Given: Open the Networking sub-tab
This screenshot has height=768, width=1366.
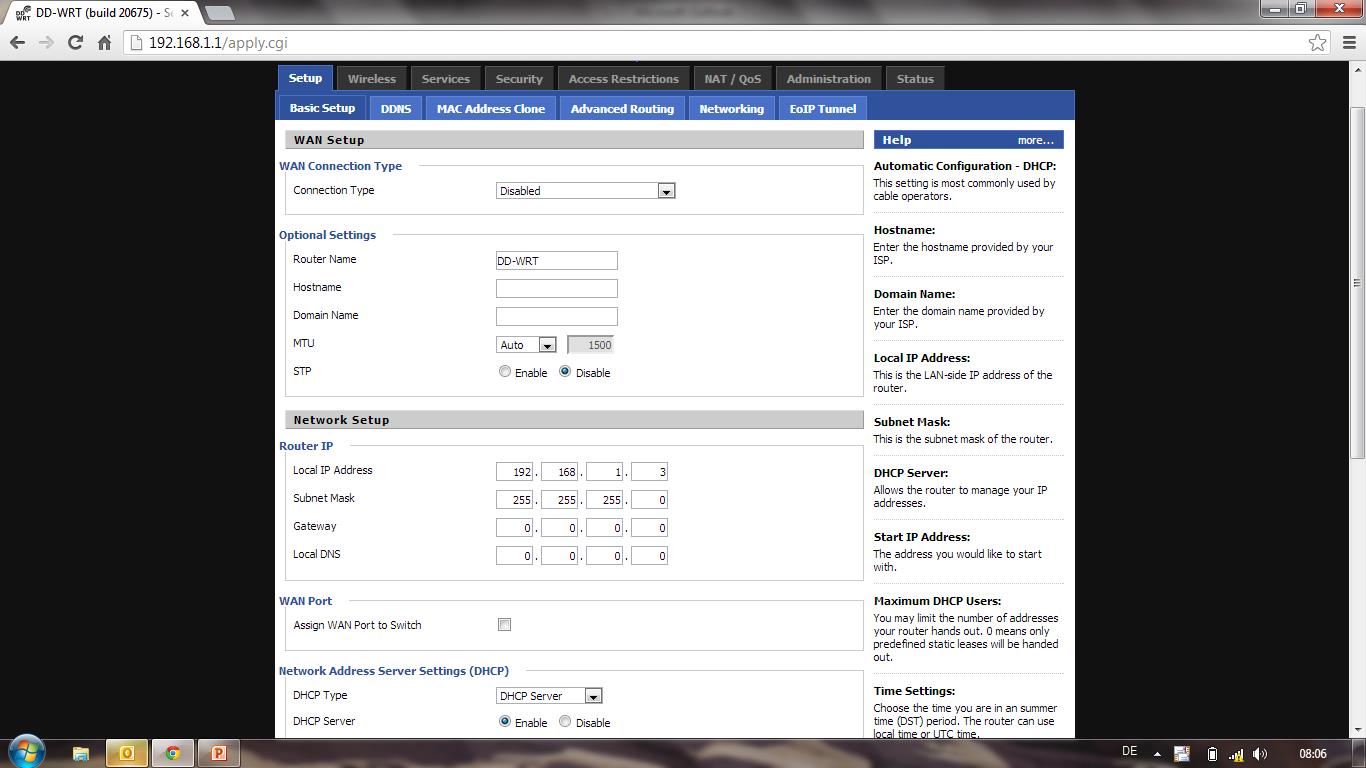Looking at the screenshot, I should tap(731, 109).
